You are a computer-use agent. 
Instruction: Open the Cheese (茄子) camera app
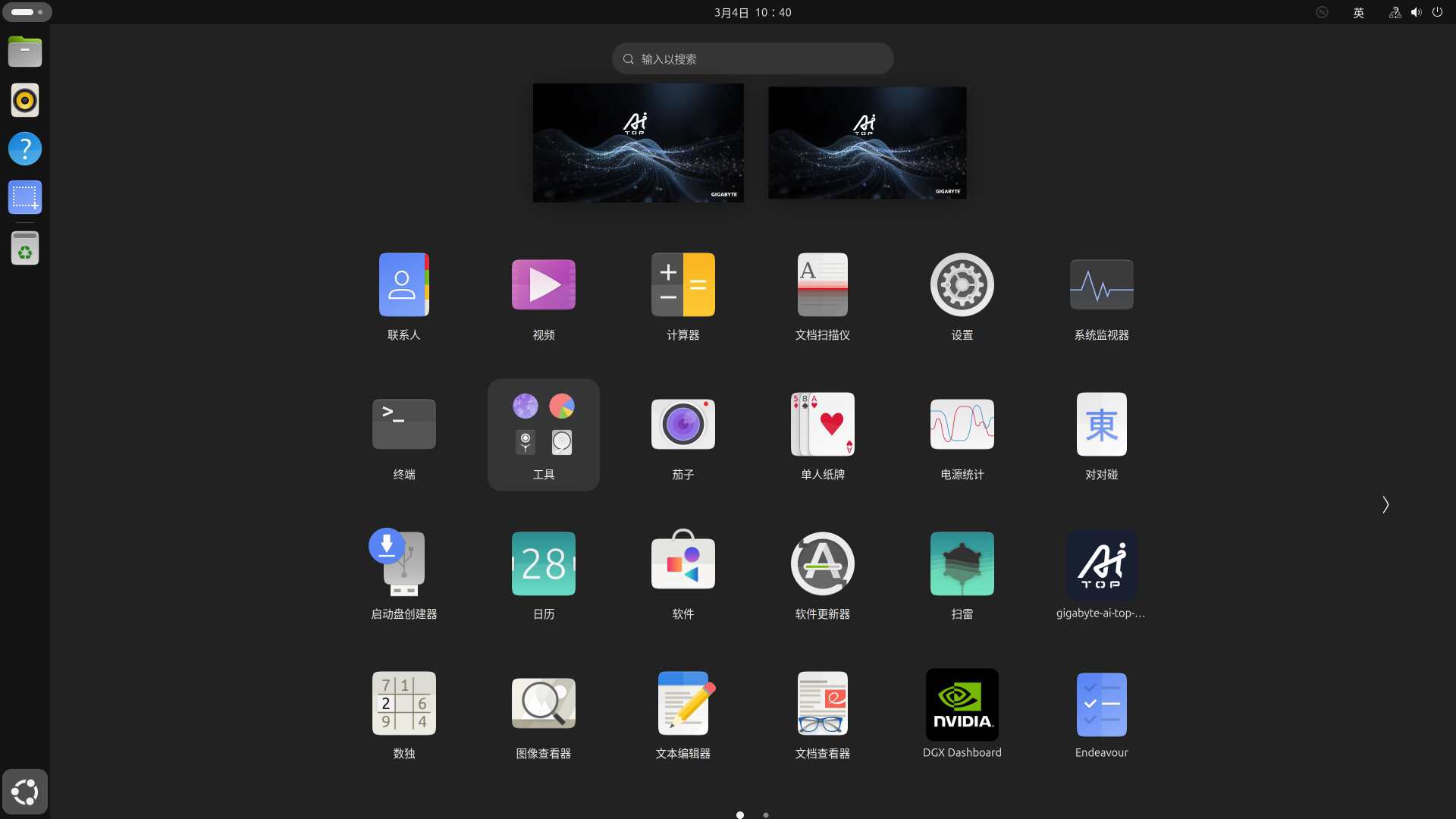coord(682,425)
